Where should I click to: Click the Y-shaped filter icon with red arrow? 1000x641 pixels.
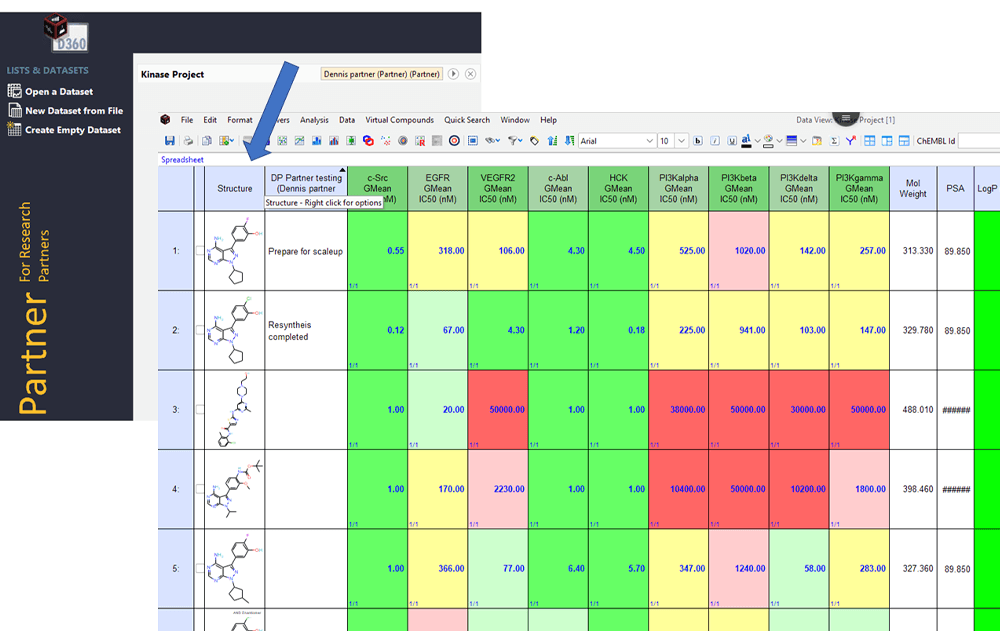pos(851,141)
